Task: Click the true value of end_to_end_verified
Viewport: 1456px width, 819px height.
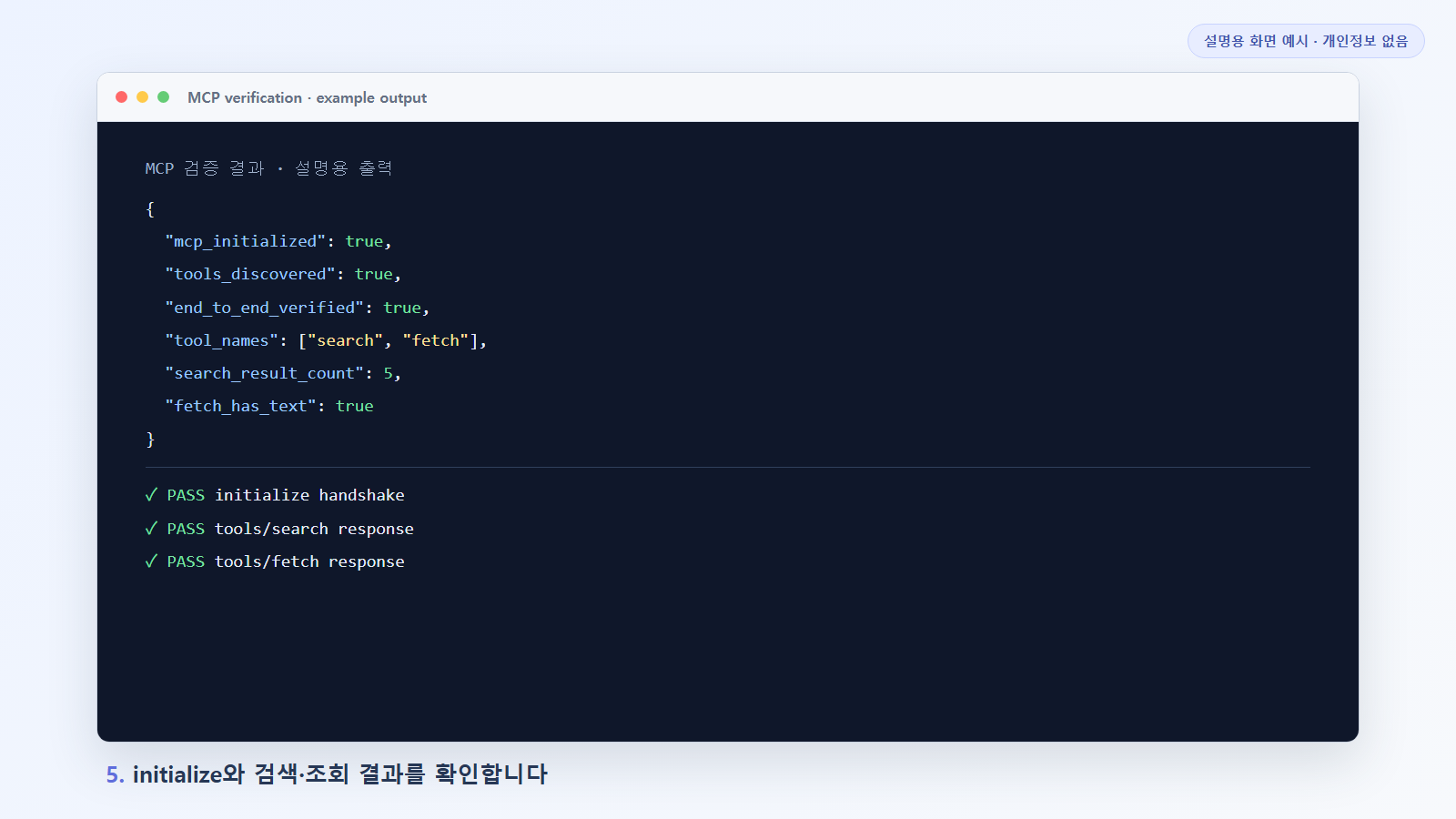Action: 402,308
